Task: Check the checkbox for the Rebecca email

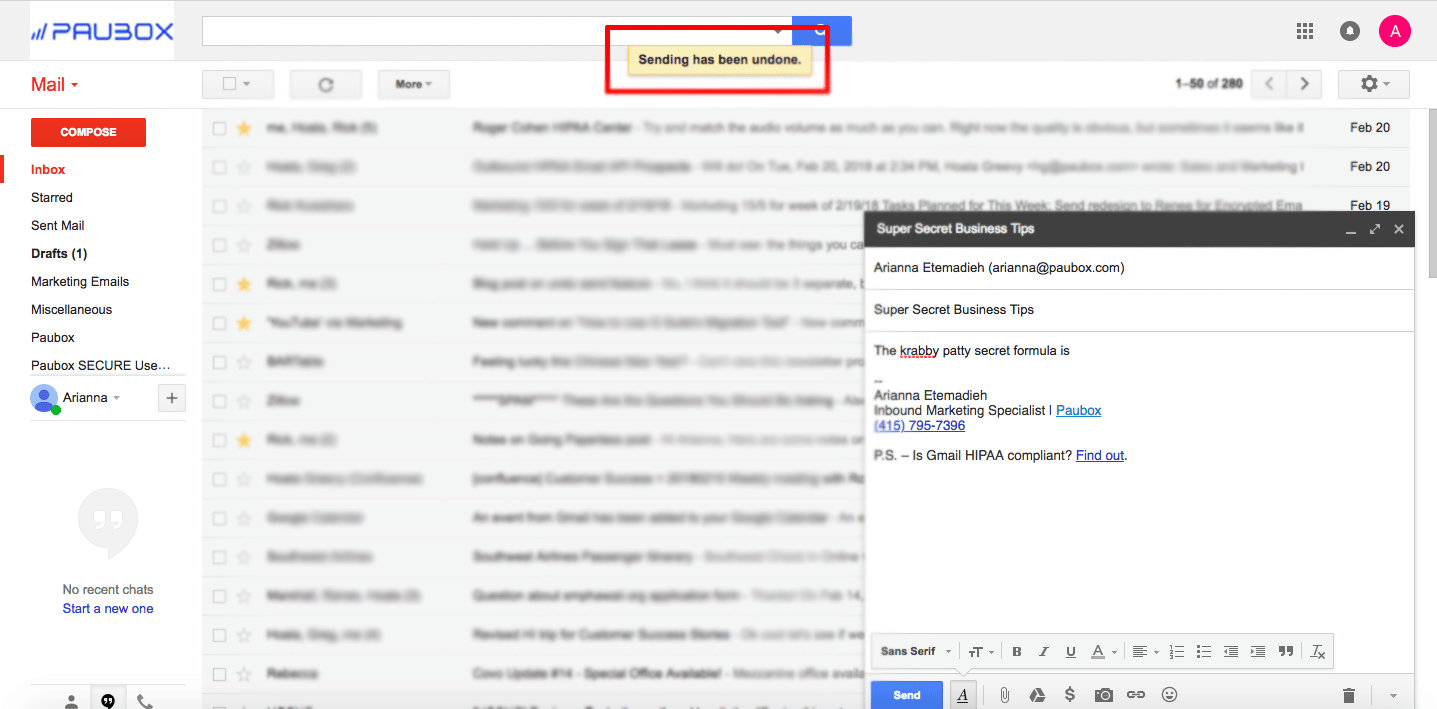Action: click(219, 673)
